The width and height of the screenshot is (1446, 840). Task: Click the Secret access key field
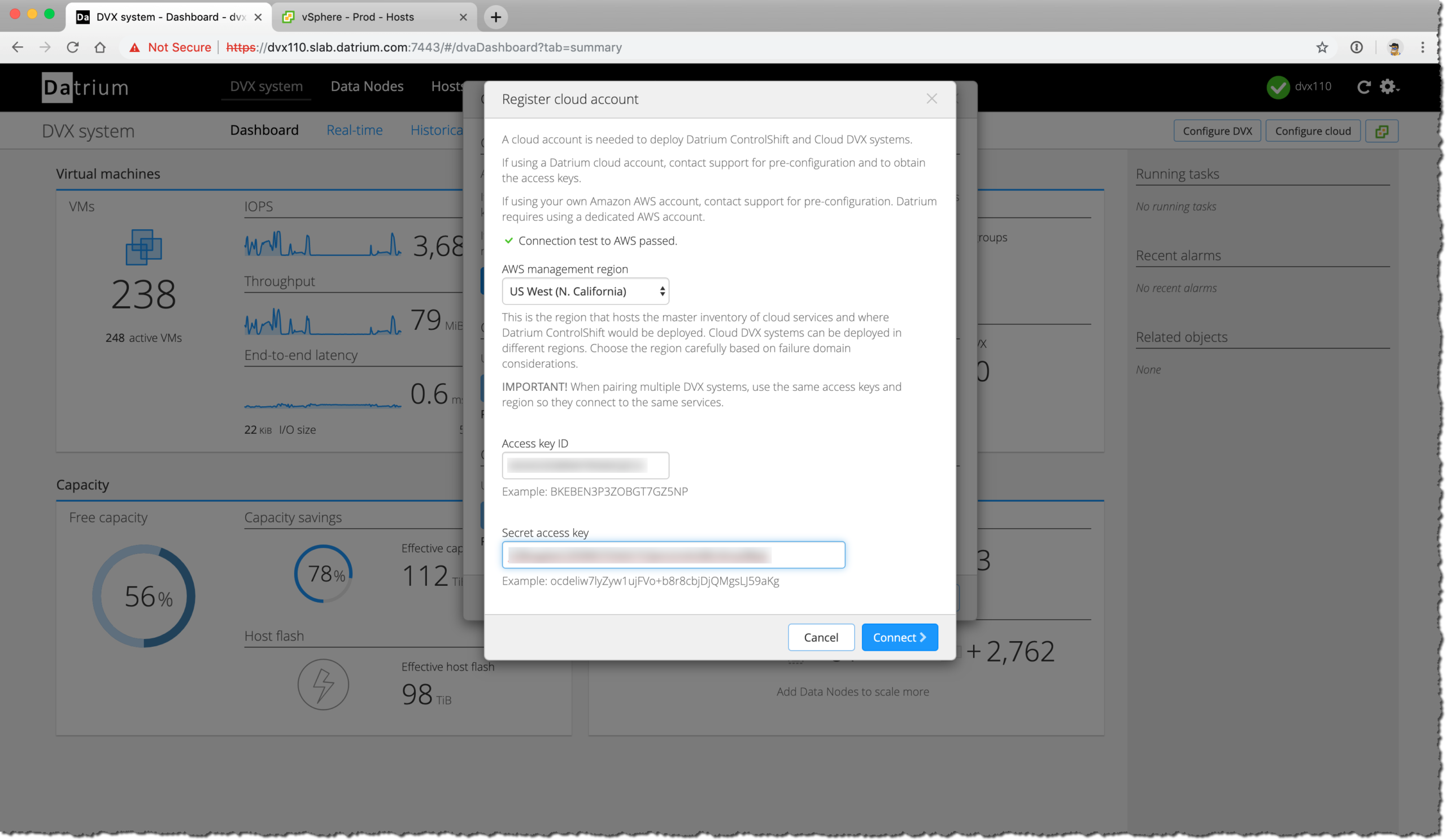point(673,555)
